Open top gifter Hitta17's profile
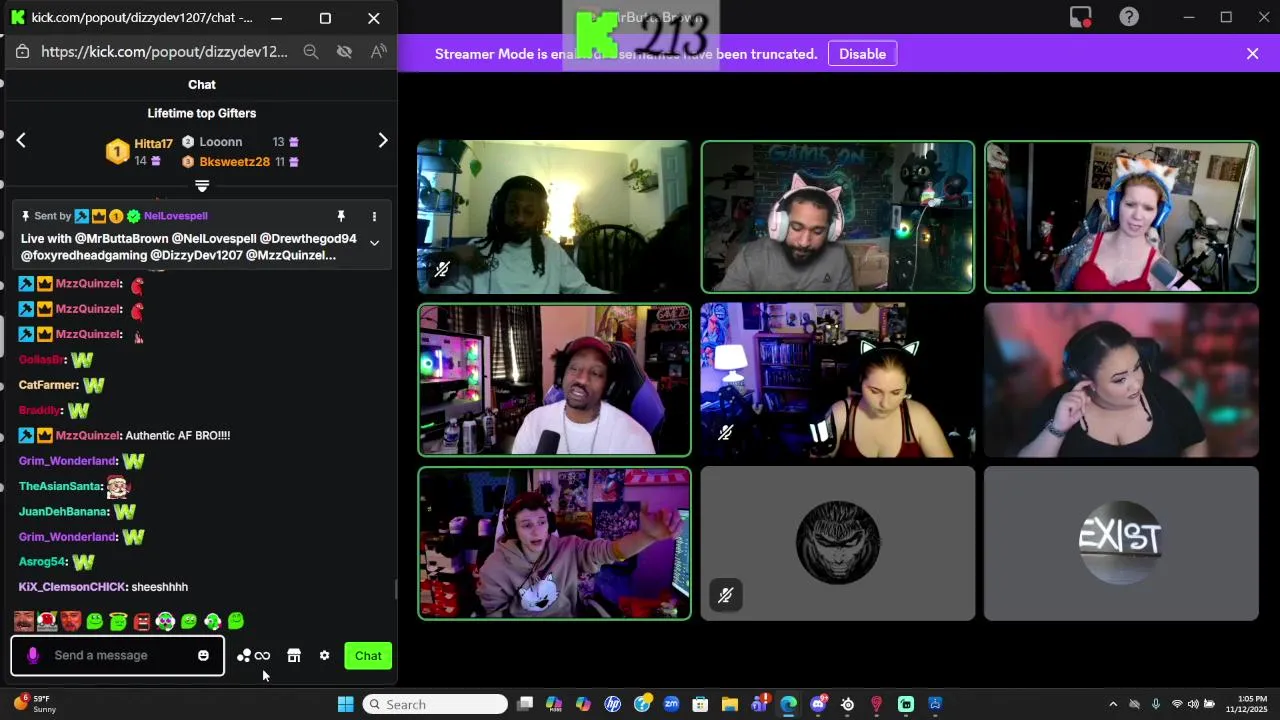 tap(153, 144)
